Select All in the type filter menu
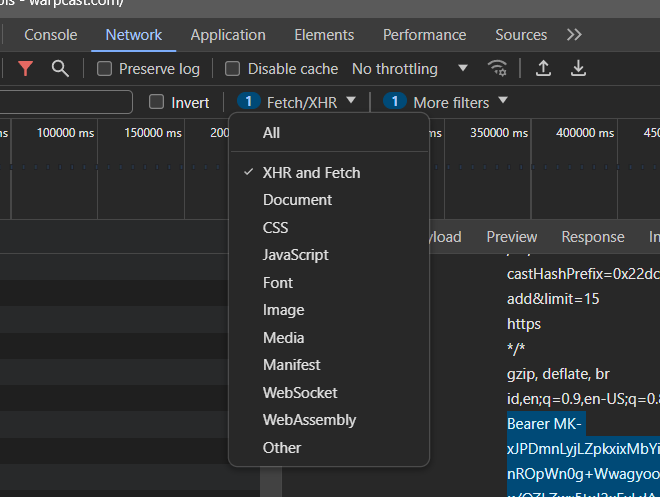Screen dimensions: 660x497 click(329, 133)
